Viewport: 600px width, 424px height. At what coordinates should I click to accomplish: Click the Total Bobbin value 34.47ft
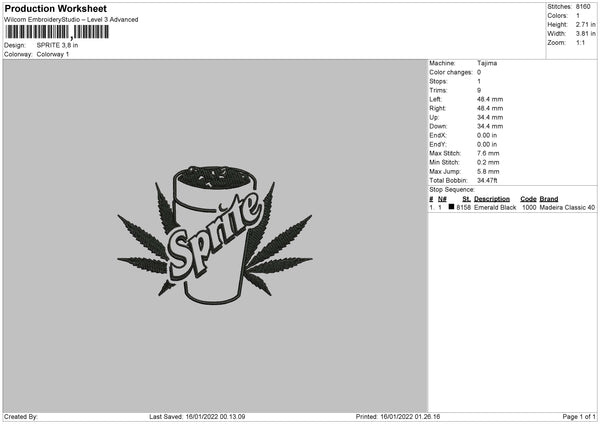pos(487,181)
